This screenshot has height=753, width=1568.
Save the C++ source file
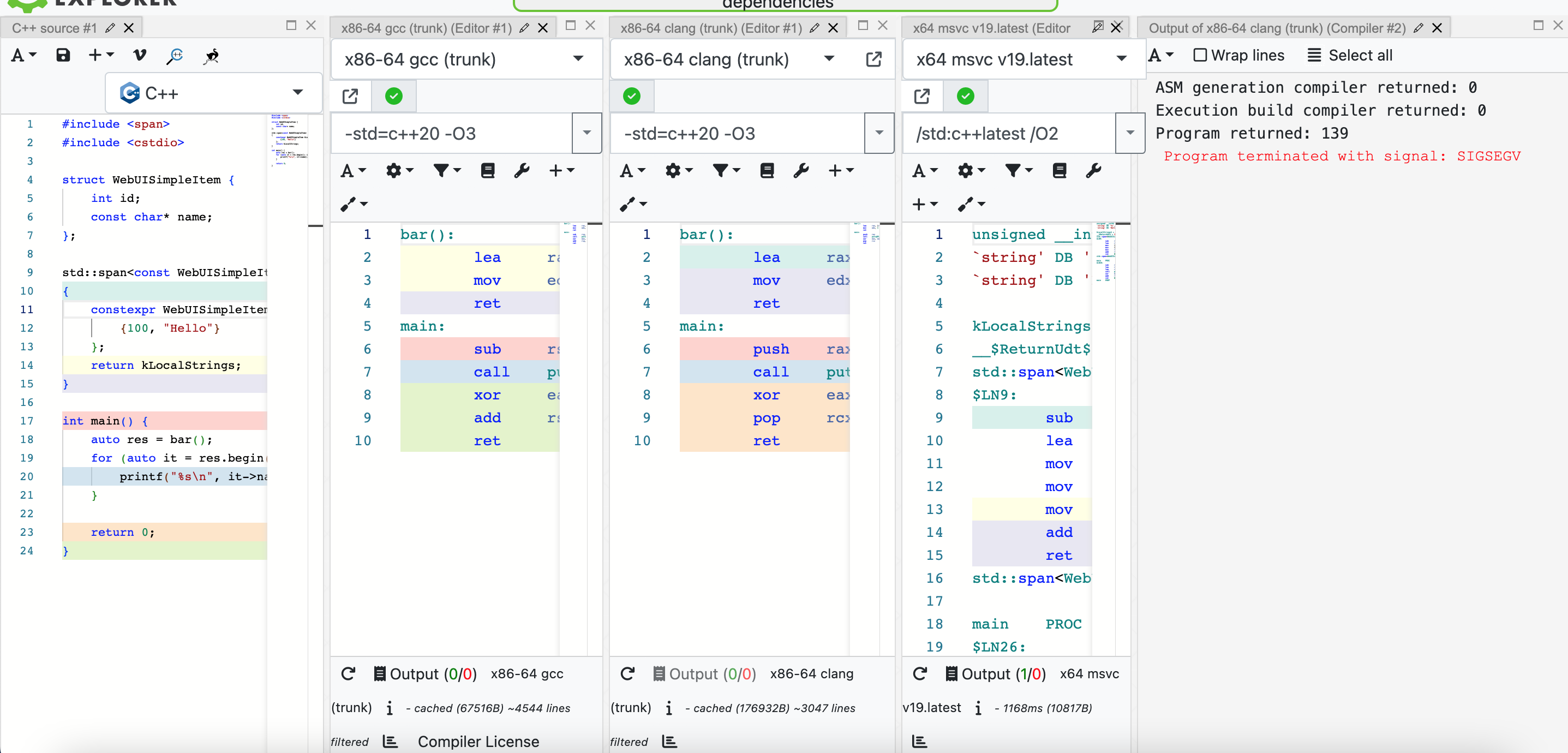(x=63, y=55)
